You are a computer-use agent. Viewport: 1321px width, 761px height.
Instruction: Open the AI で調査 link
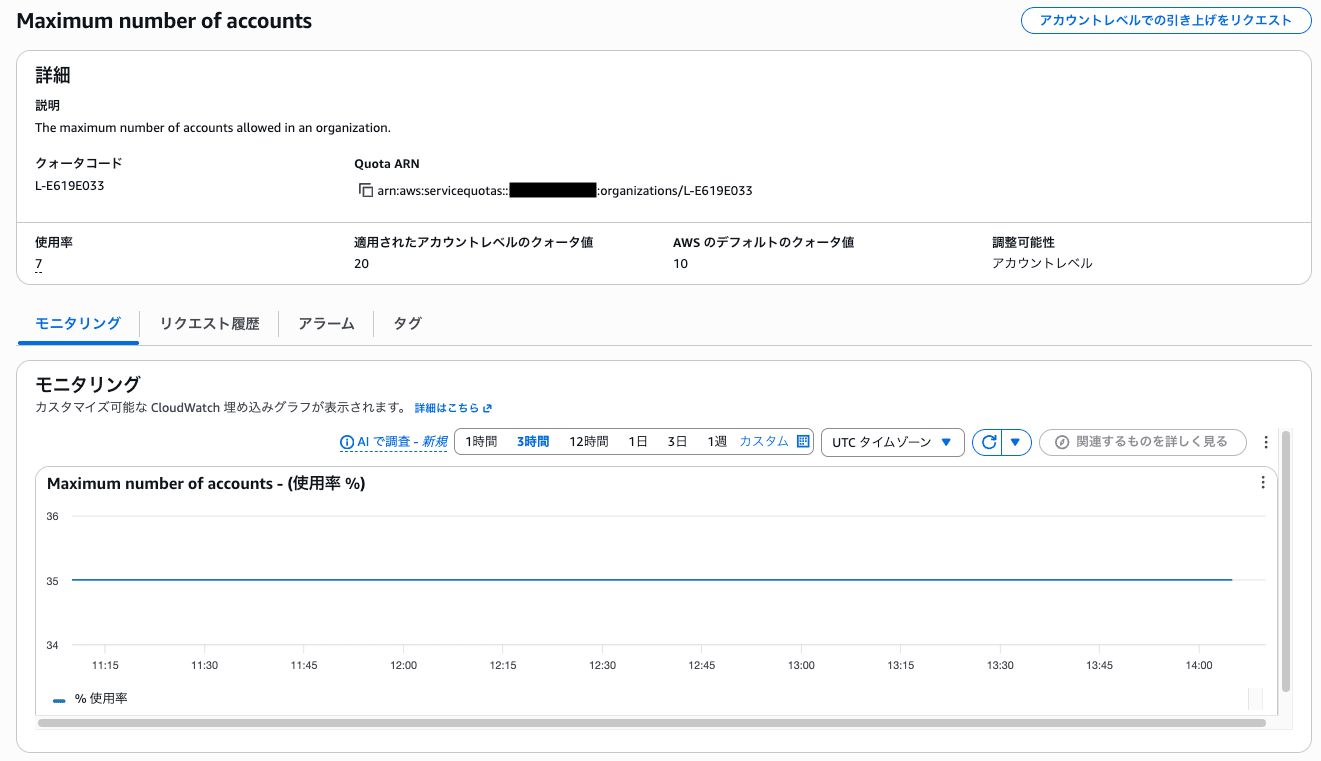point(401,442)
